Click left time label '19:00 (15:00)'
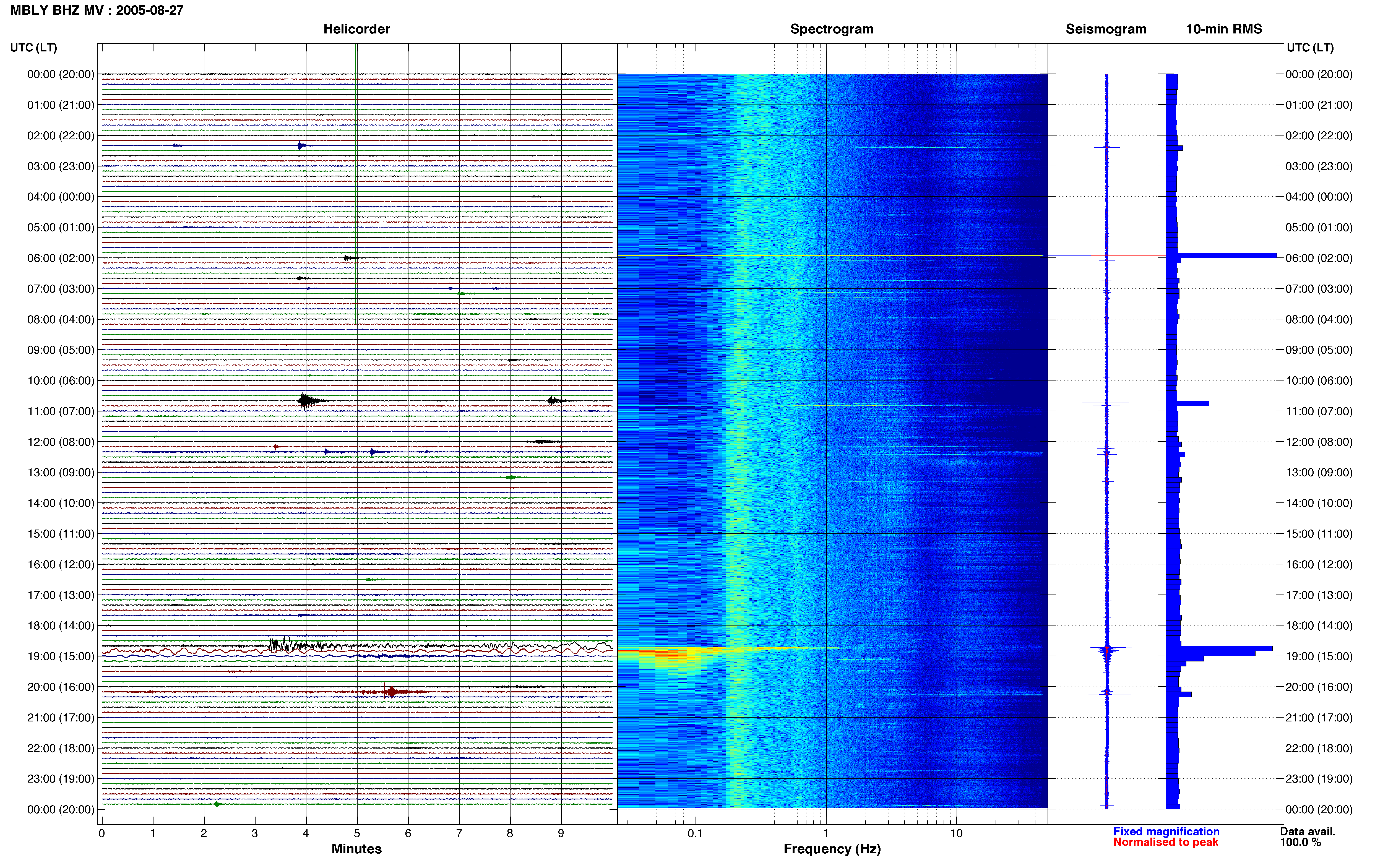This screenshot has width=1388, height=868. (x=61, y=656)
